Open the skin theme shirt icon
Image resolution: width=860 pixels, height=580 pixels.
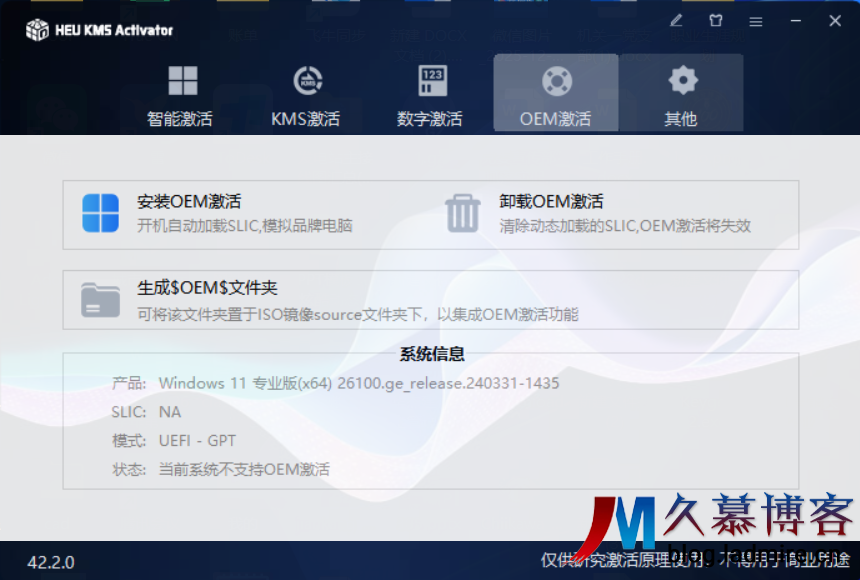(x=716, y=21)
